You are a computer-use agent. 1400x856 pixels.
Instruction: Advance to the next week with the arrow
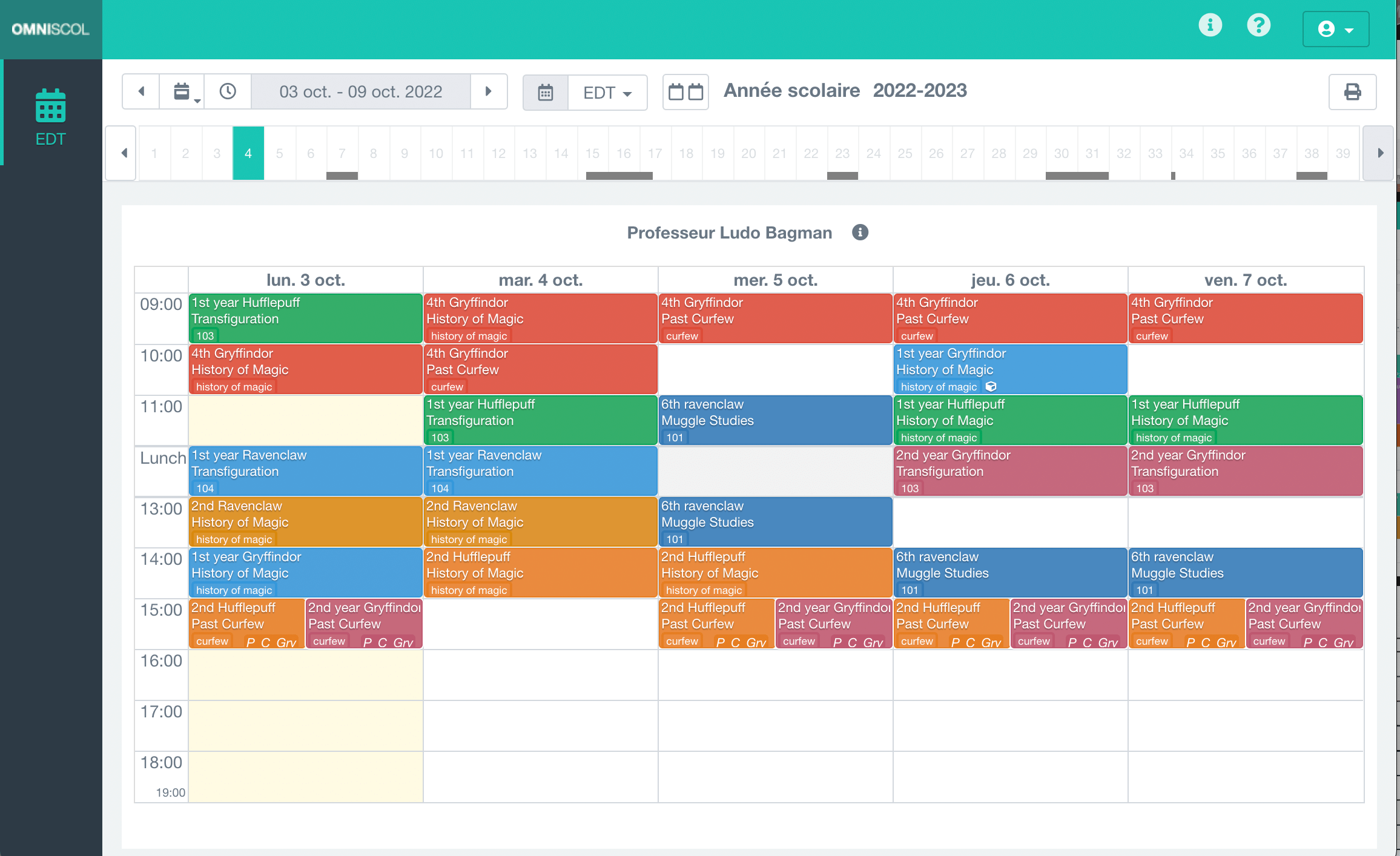coord(489,91)
